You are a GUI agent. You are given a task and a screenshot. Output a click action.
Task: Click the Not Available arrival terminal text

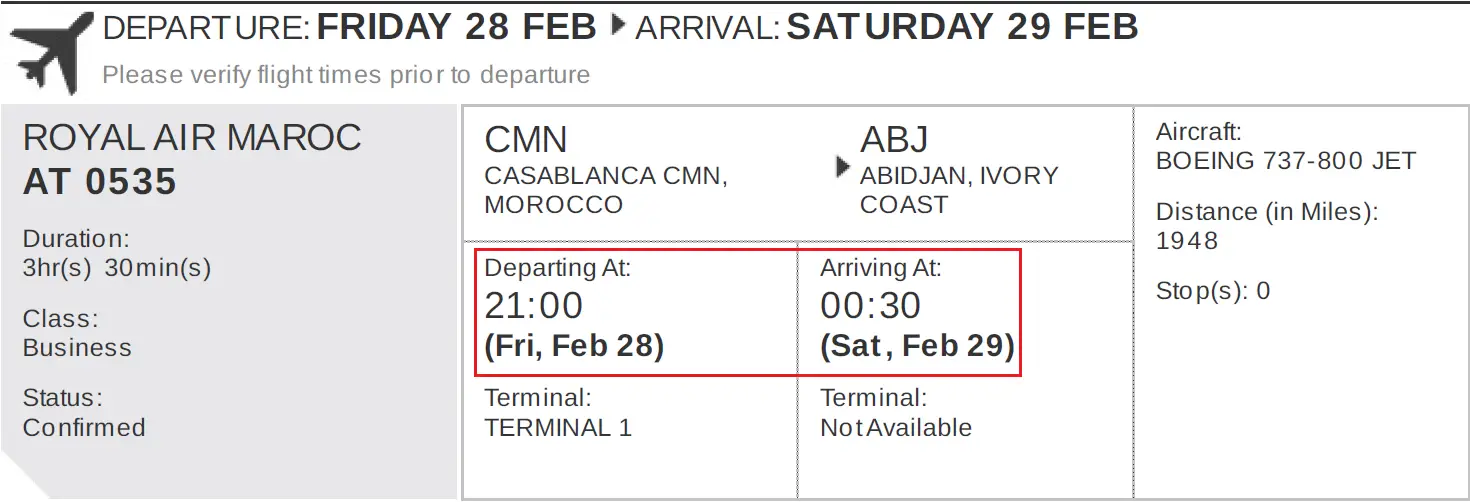click(896, 428)
